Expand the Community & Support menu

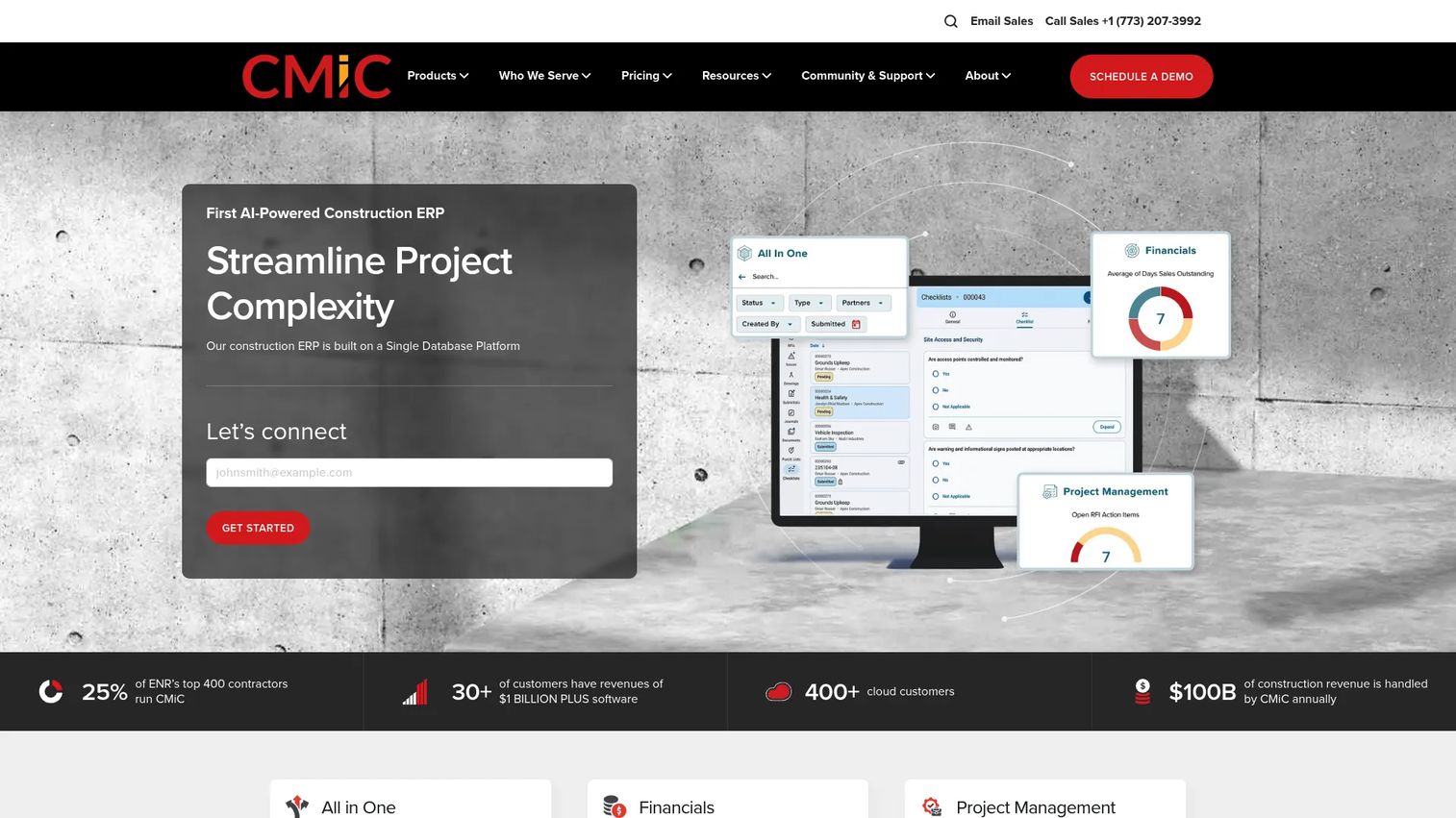pyautogui.click(x=868, y=76)
